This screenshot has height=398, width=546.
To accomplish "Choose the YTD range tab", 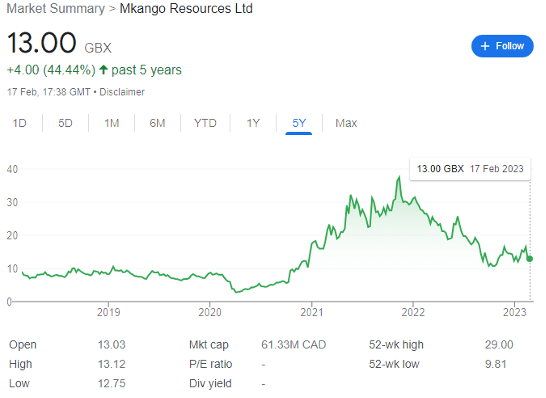I will pos(205,123).
